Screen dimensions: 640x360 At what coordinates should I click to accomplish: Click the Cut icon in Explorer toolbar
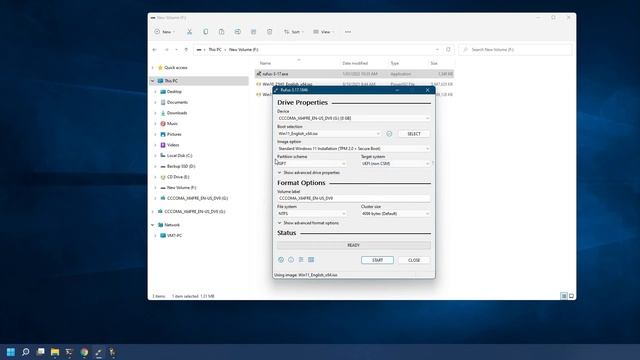pyautogui.click(x=189, y=32)
